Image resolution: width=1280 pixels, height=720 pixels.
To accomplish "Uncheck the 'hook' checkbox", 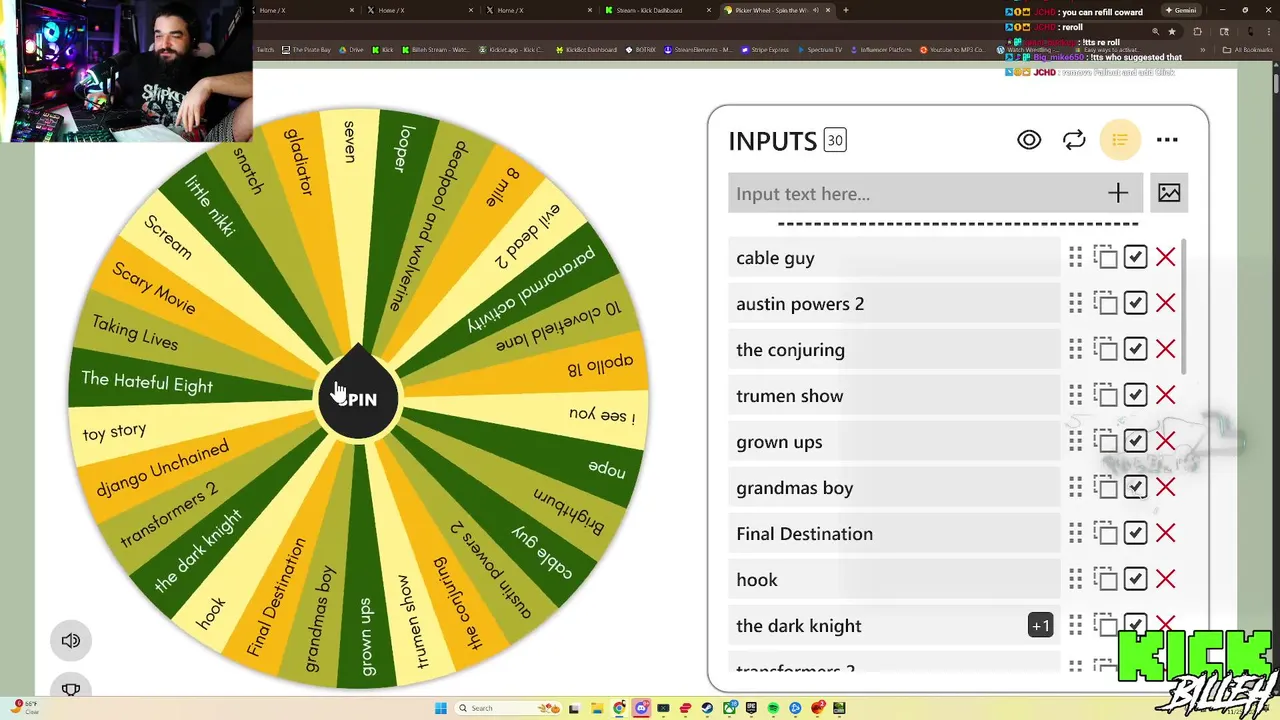I will point(1135,579).
